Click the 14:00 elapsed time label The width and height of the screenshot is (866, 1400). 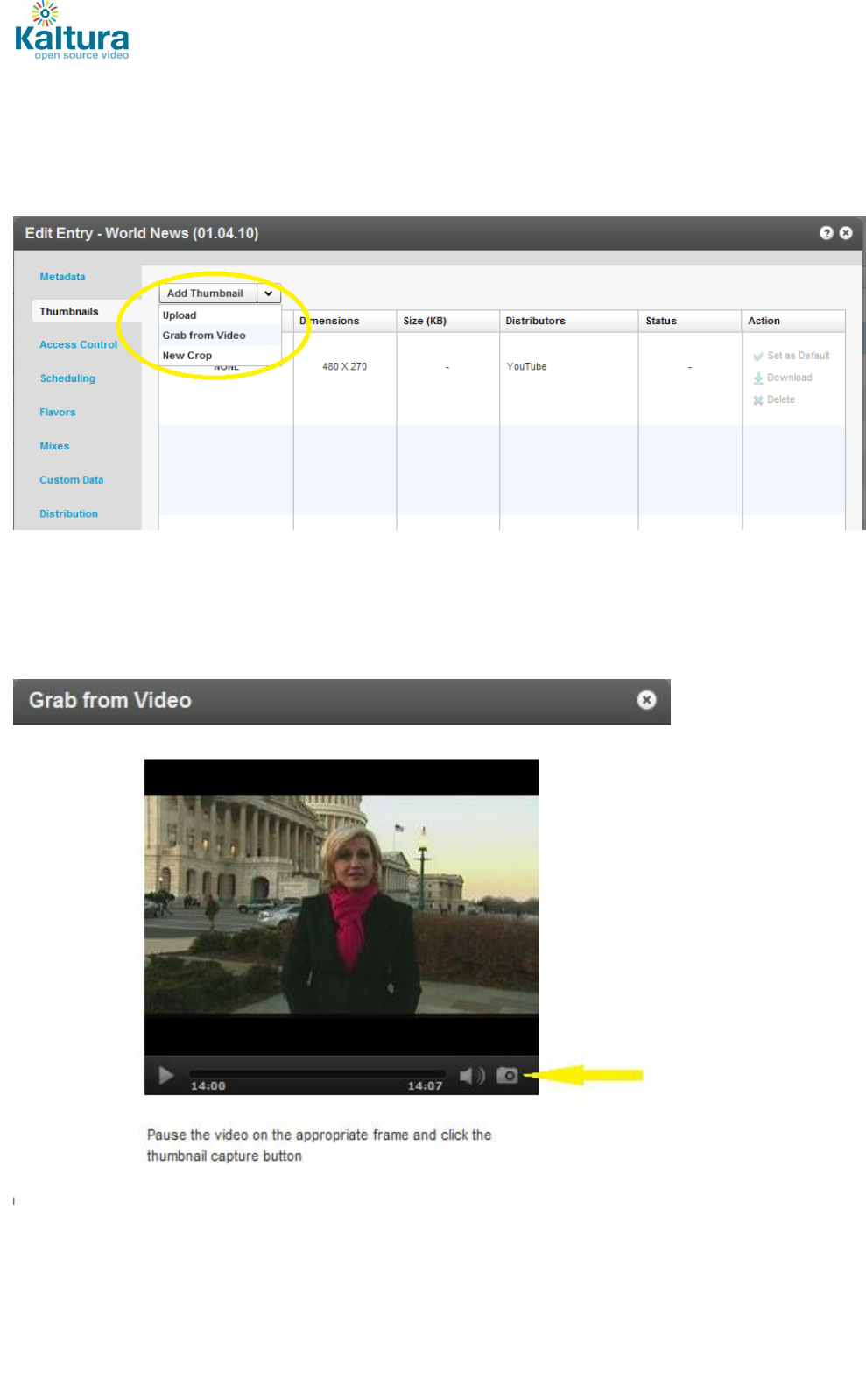tap(208, 1086)
